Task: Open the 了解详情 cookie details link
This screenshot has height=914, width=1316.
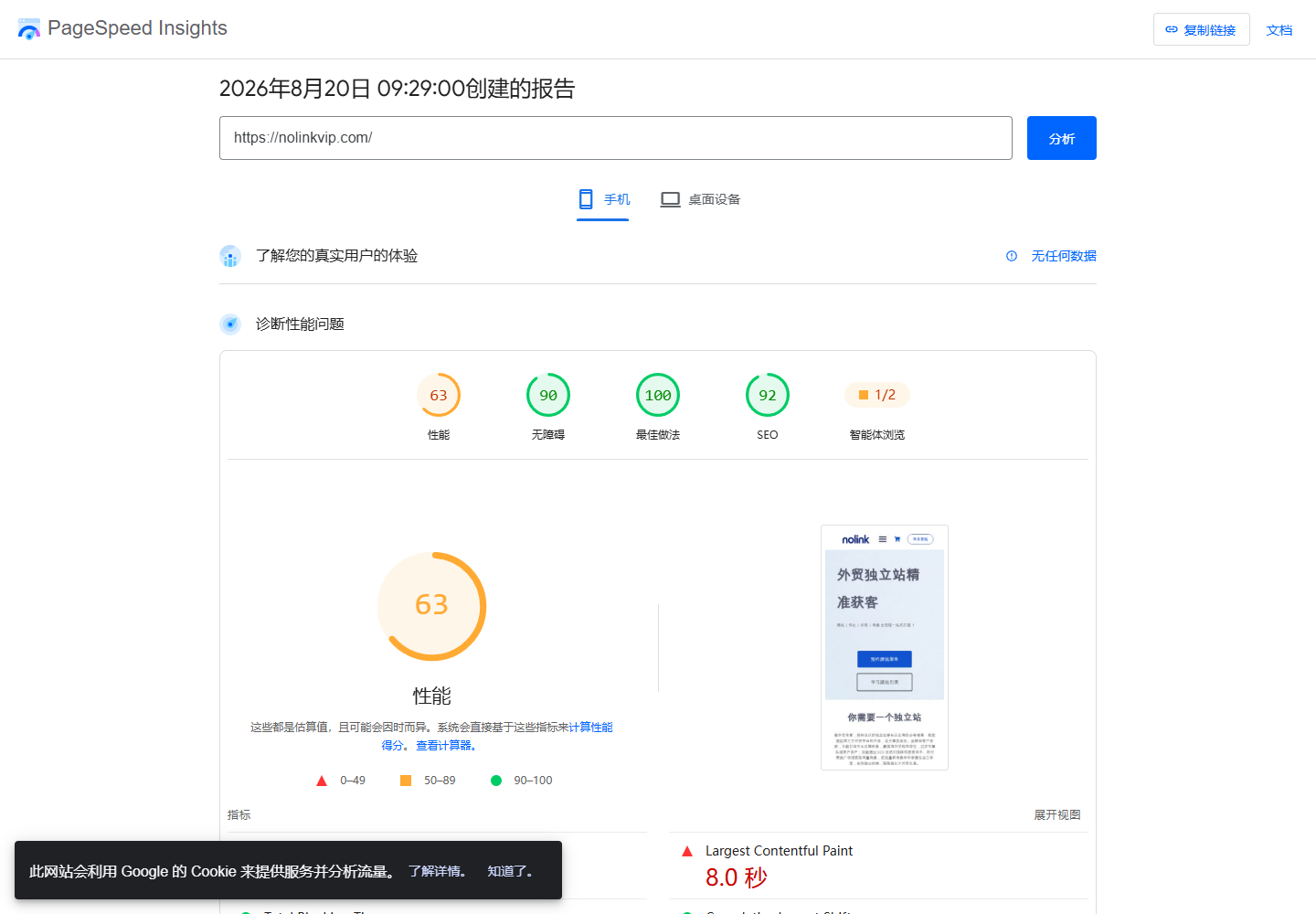Action: [437, 871]
